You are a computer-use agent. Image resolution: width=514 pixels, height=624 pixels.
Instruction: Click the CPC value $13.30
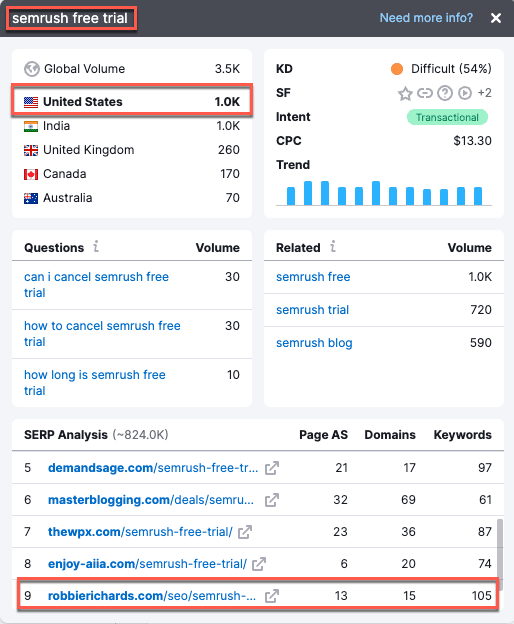[473, 141]
